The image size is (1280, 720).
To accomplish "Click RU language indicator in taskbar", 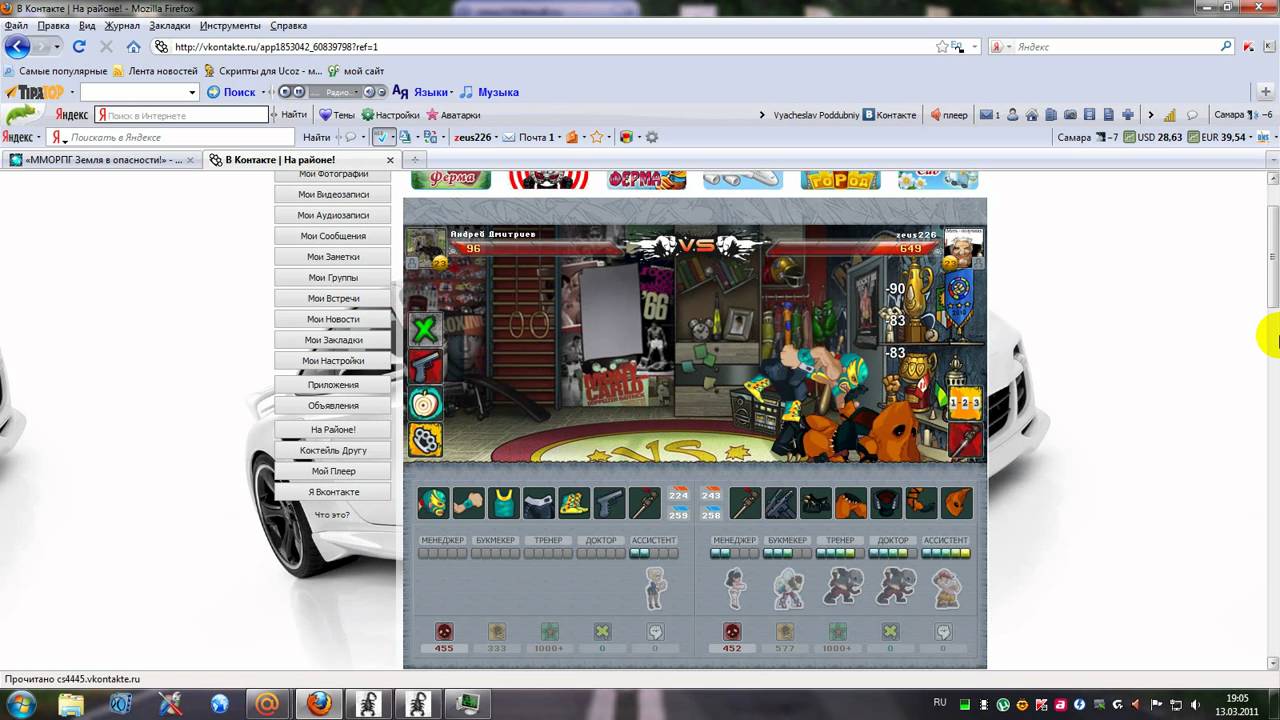I will coord(940,703).
